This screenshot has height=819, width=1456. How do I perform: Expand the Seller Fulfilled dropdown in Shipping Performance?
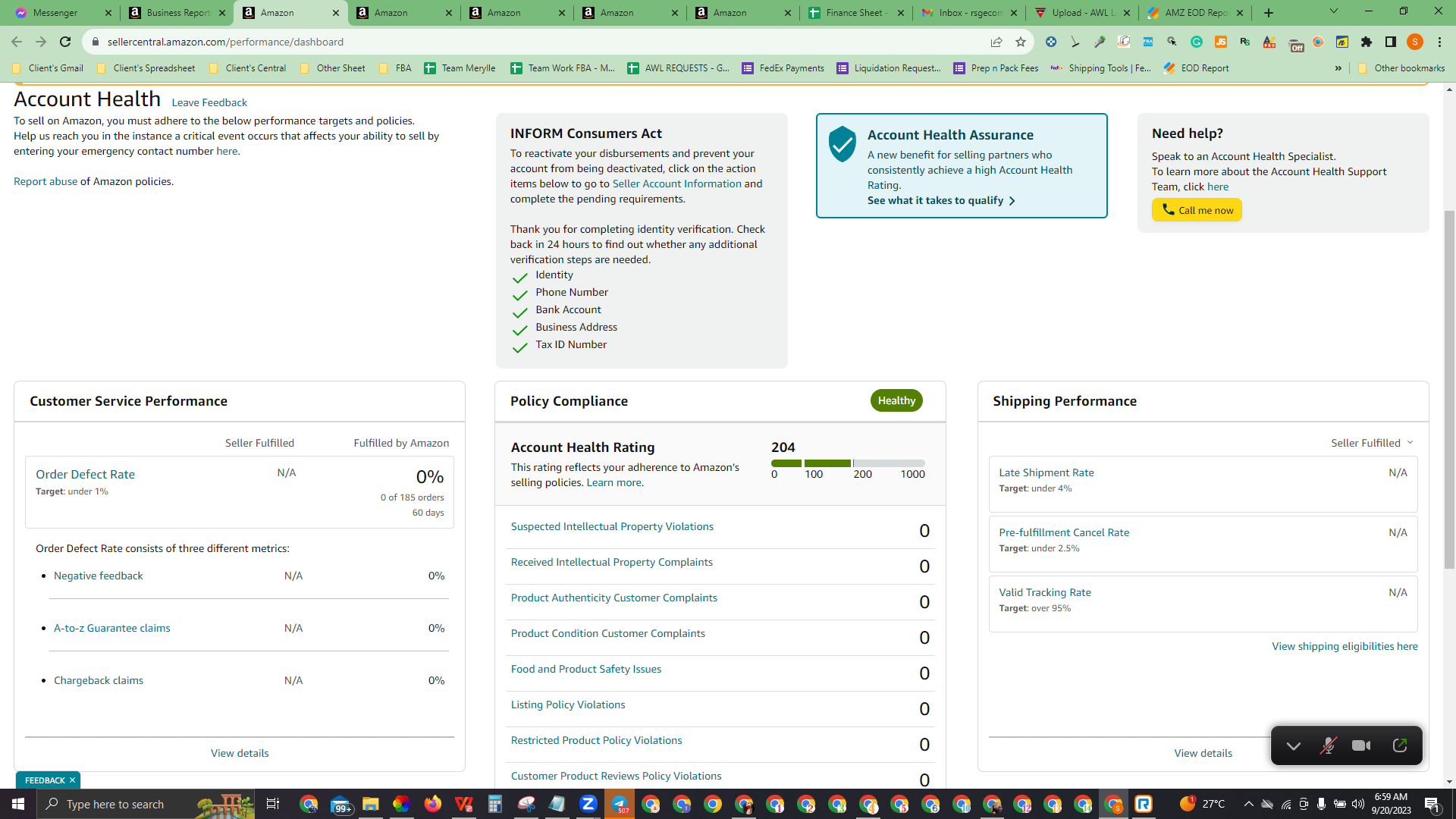point(1372,443)
